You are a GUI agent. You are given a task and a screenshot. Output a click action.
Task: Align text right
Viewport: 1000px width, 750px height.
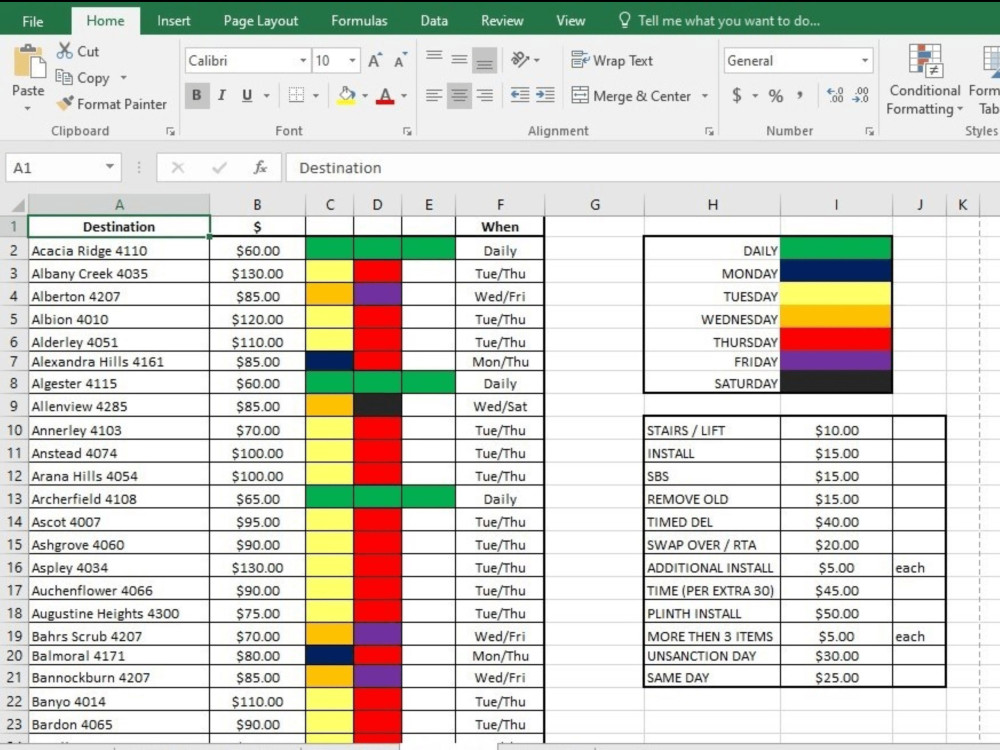[485, 95]
